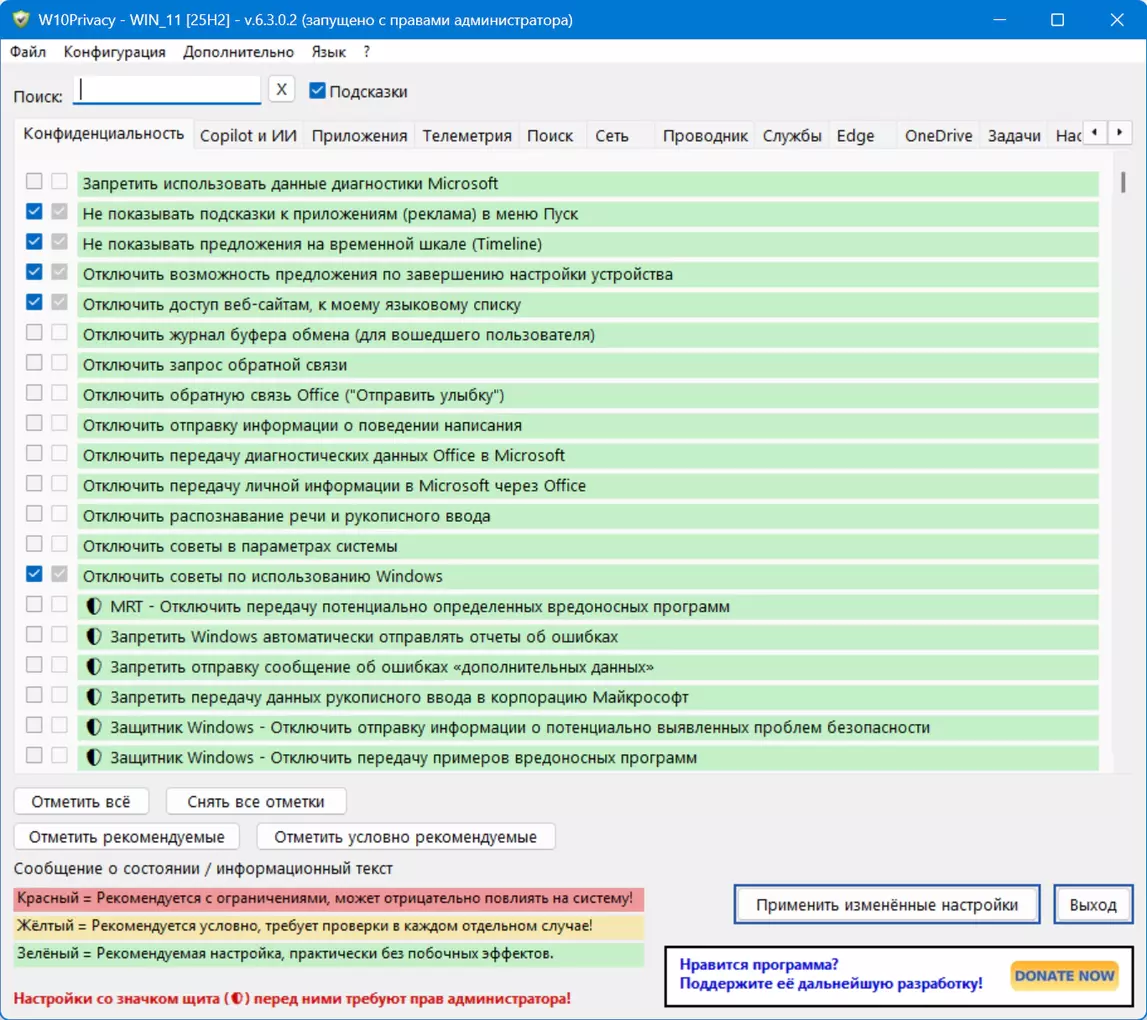Focus the Поиск search input field
1147x1020 pixels.
click(x=168, y=90)
